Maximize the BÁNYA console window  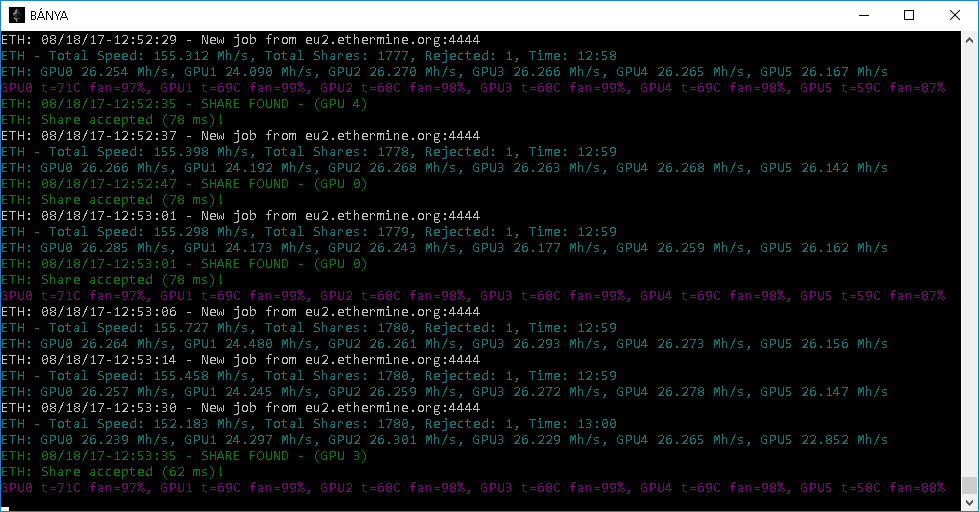[x=909, y=15]
